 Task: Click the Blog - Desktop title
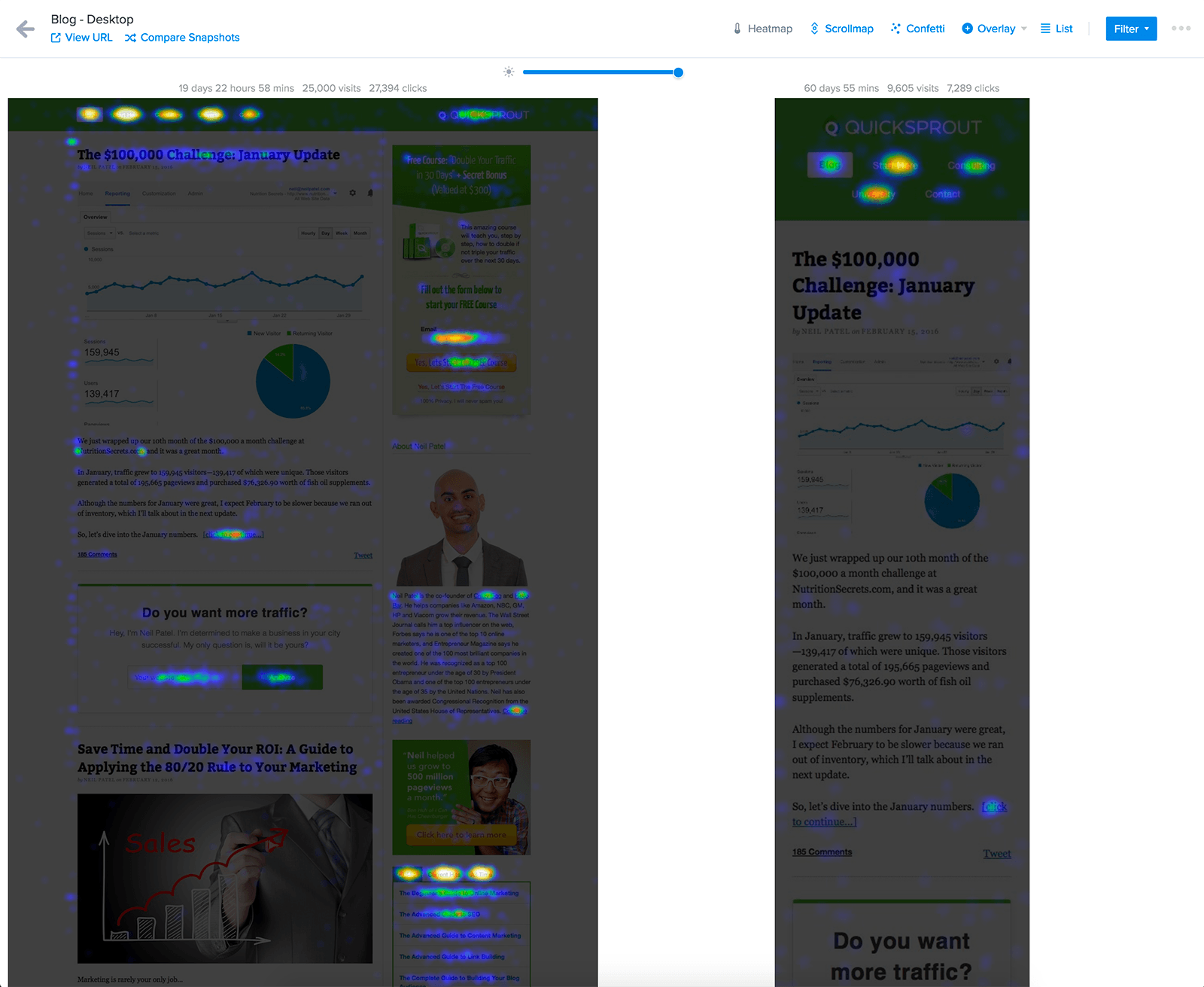[x=92, y=19]
